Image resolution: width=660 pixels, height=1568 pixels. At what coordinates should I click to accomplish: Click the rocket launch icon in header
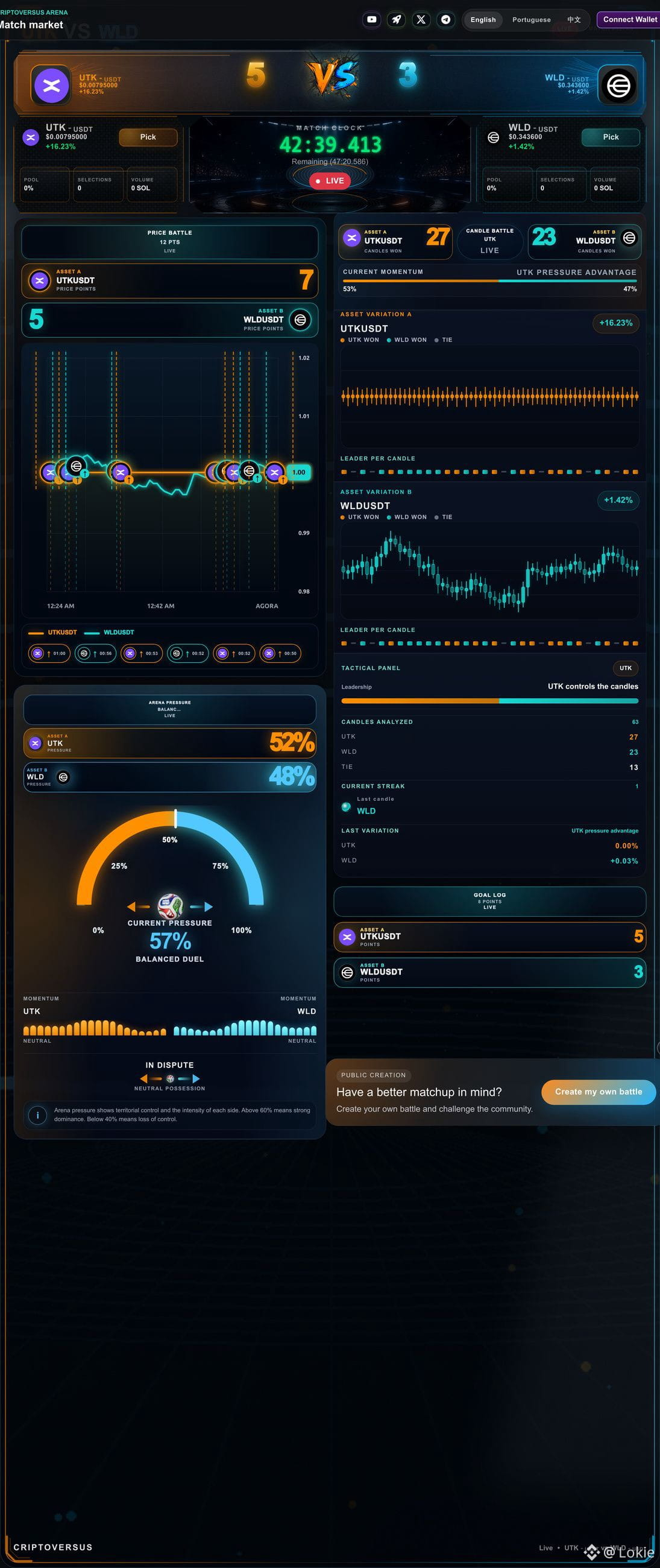pos(396,19)
